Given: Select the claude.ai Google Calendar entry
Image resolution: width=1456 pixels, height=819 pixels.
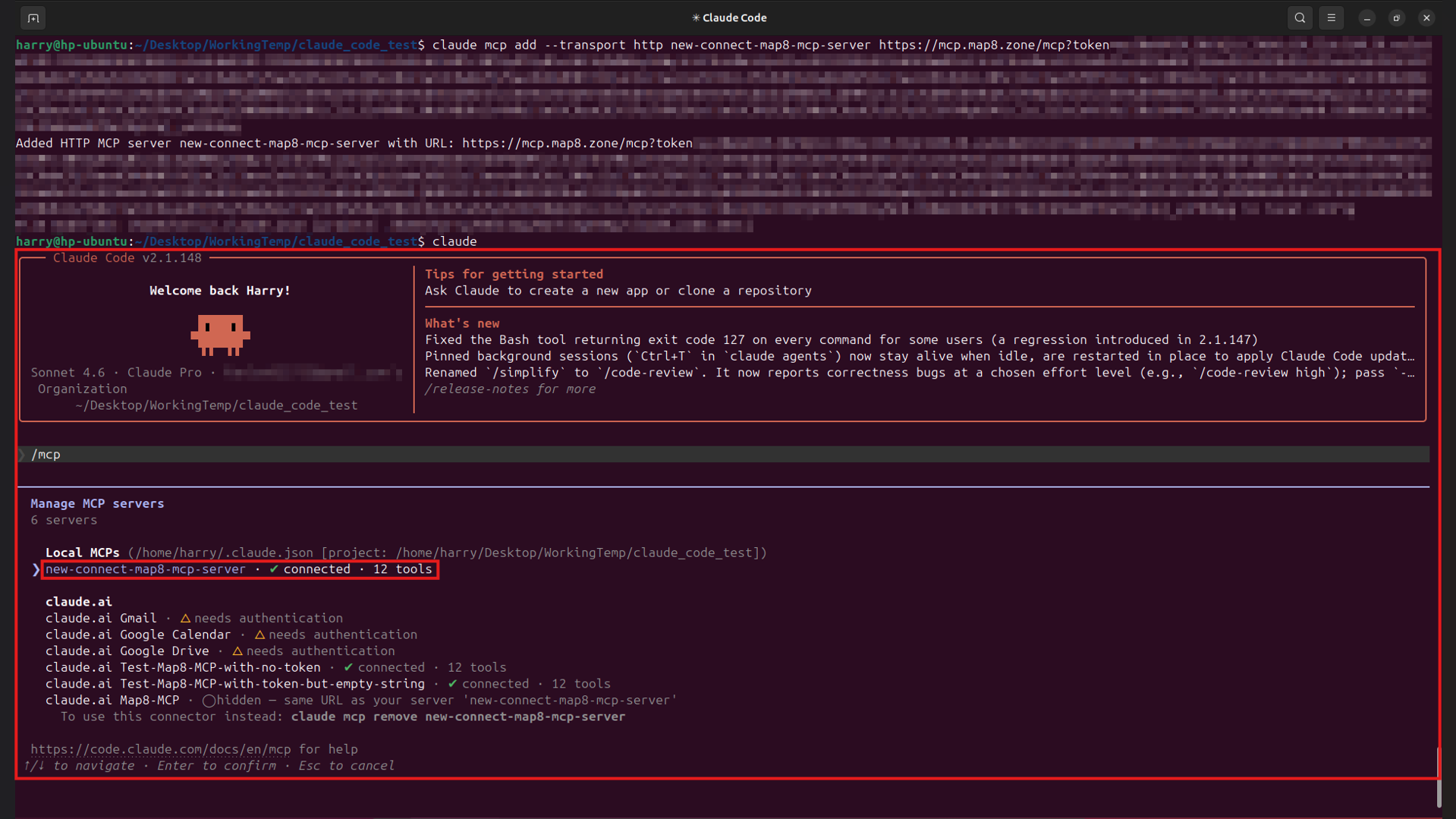Looking at the screenshot, I should (x=231, y=635).
